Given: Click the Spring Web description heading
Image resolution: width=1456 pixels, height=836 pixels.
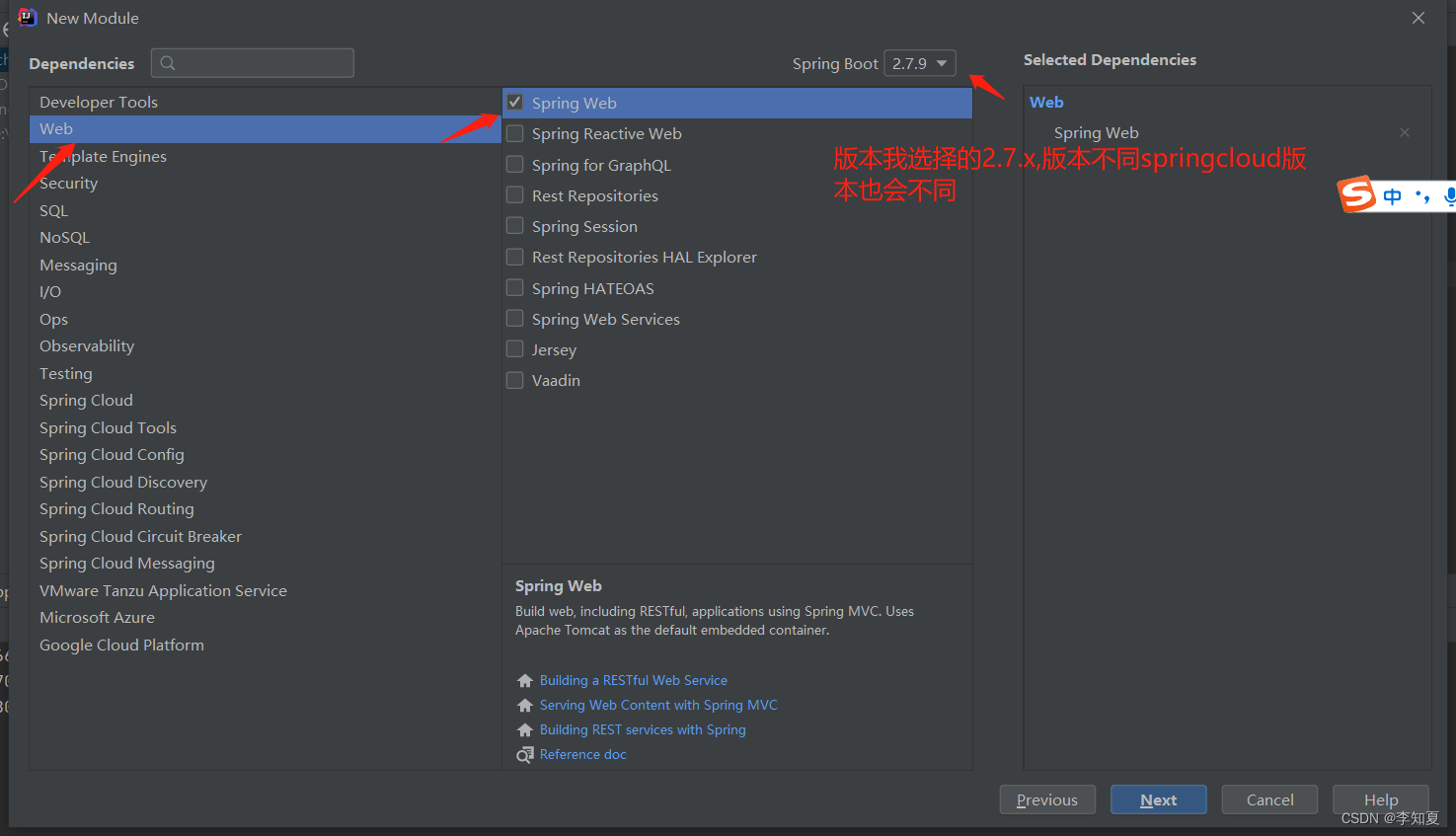Looking at the screenshot, I should tap(559, 585).
